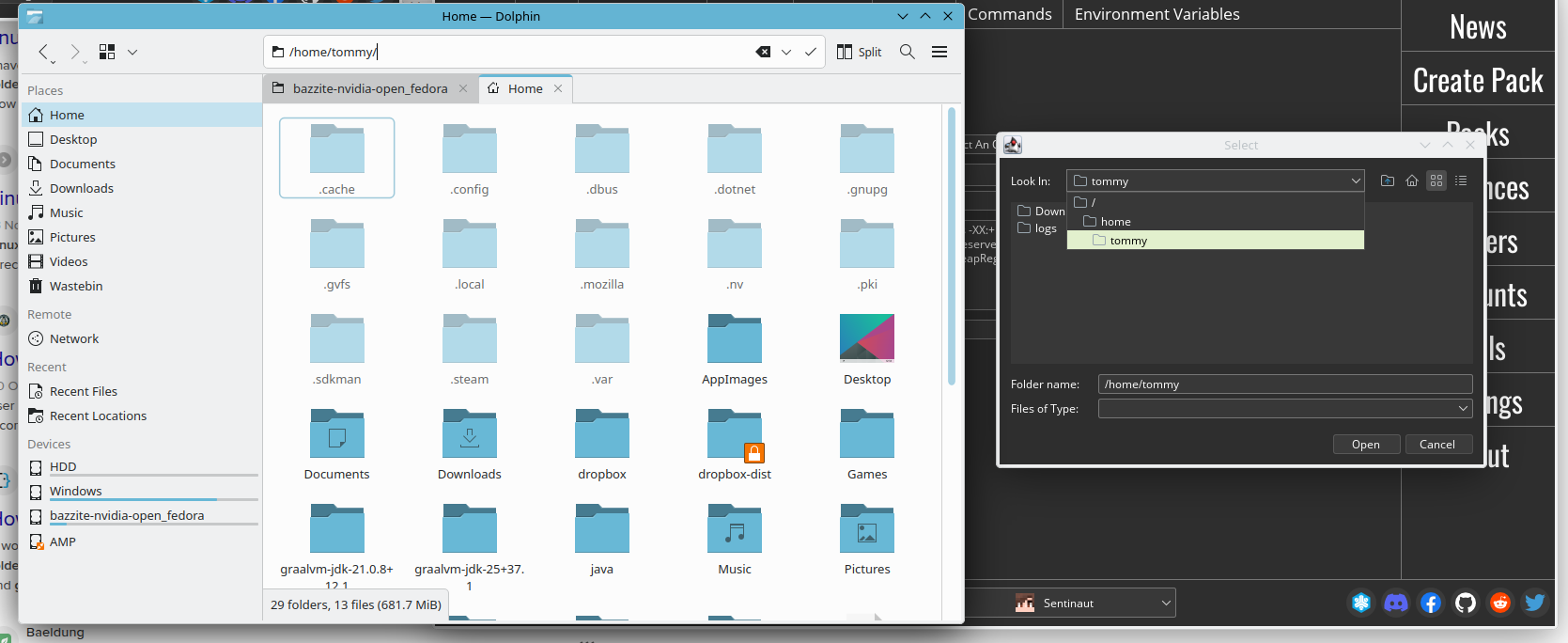The width and height of the screenshot is (1568, 643).
Task: Expand the location history dropdown in Dolphin
Action: pyautogui.click(x=786, y=52)
